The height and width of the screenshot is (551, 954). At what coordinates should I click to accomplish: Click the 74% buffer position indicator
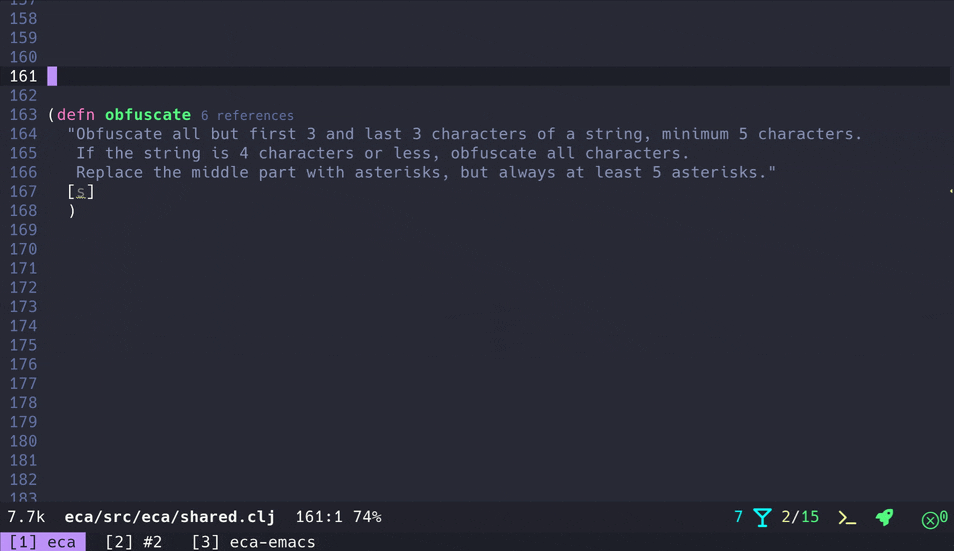pyautogui.click(x=367, y=517)
